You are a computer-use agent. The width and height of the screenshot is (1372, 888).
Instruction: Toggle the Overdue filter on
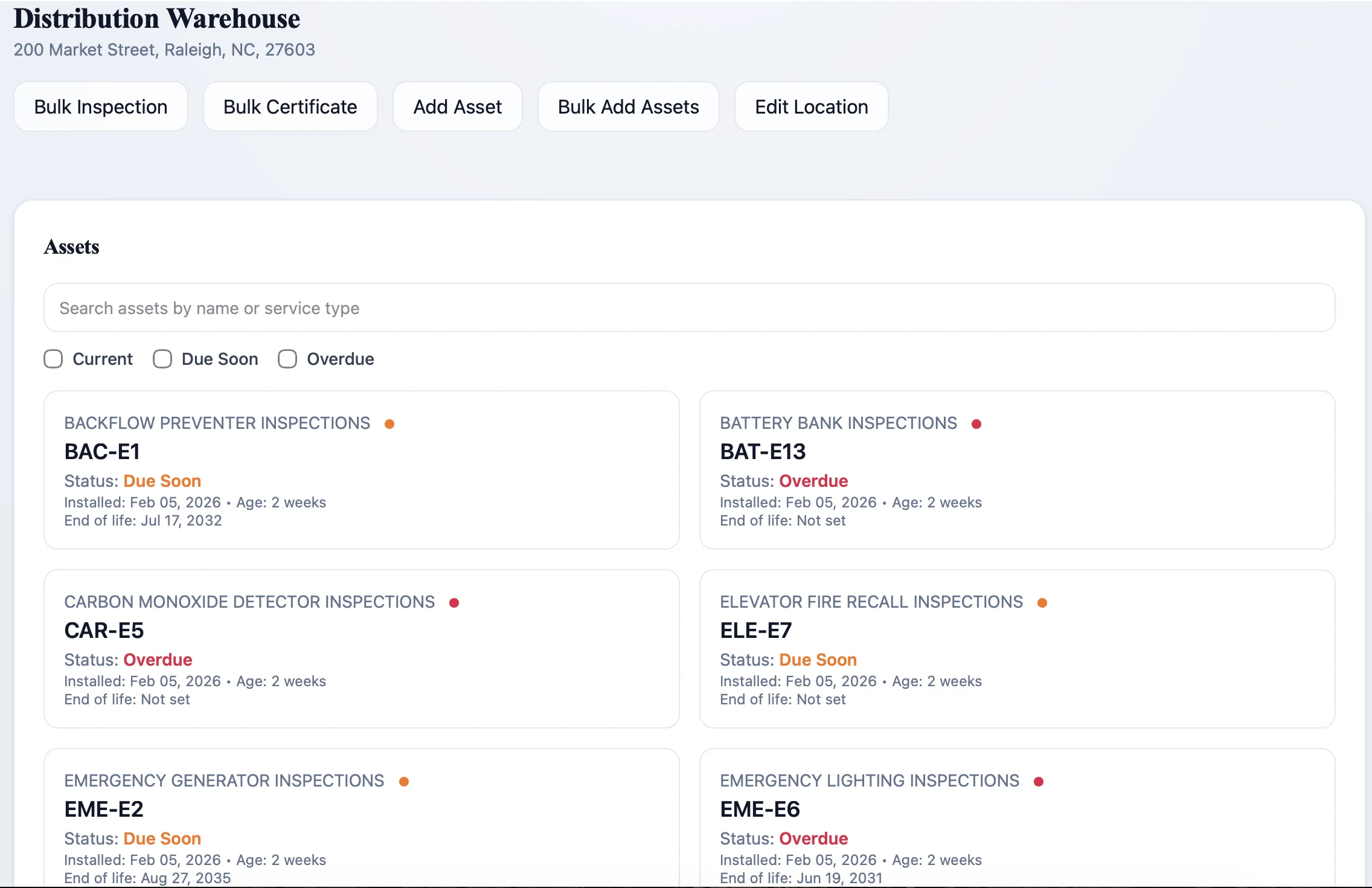point(287,359)
